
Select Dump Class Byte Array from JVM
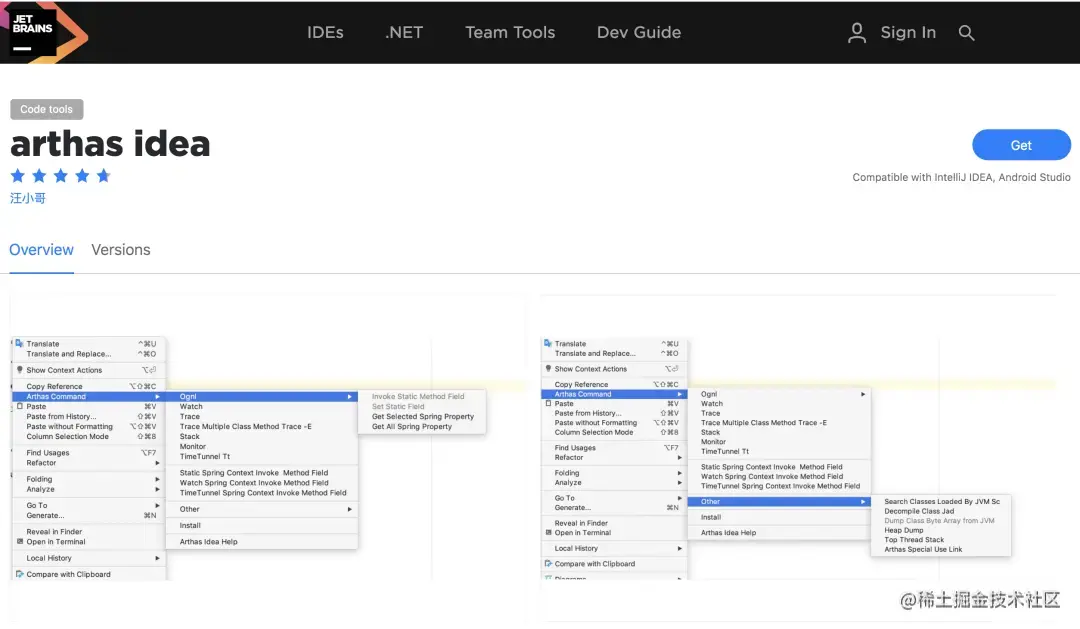[941, 521]
